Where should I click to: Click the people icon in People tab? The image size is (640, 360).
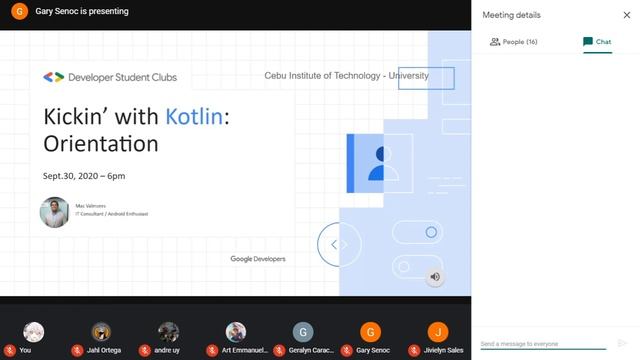pos(495,42)
